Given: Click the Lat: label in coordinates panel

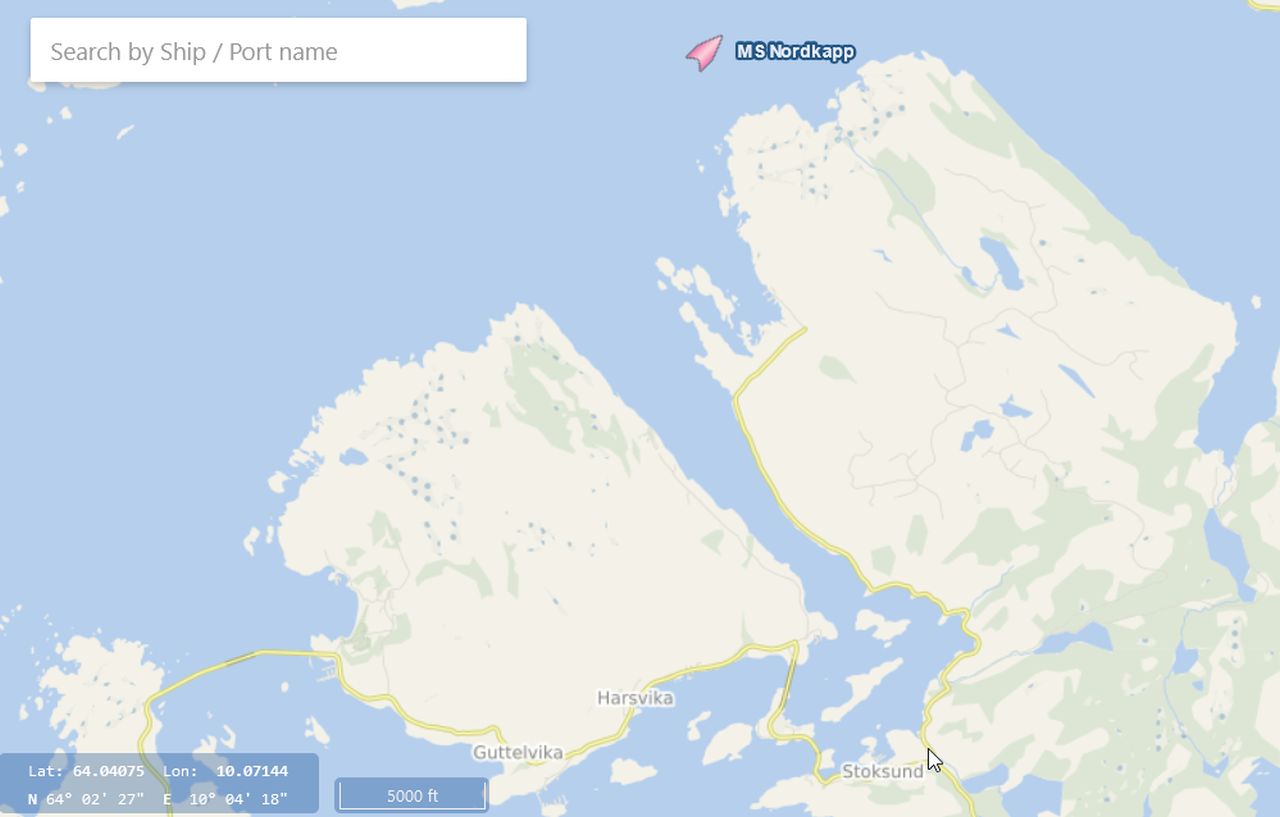Looking at the screenshot, I should pyautogui.click(x=46, y=771).
